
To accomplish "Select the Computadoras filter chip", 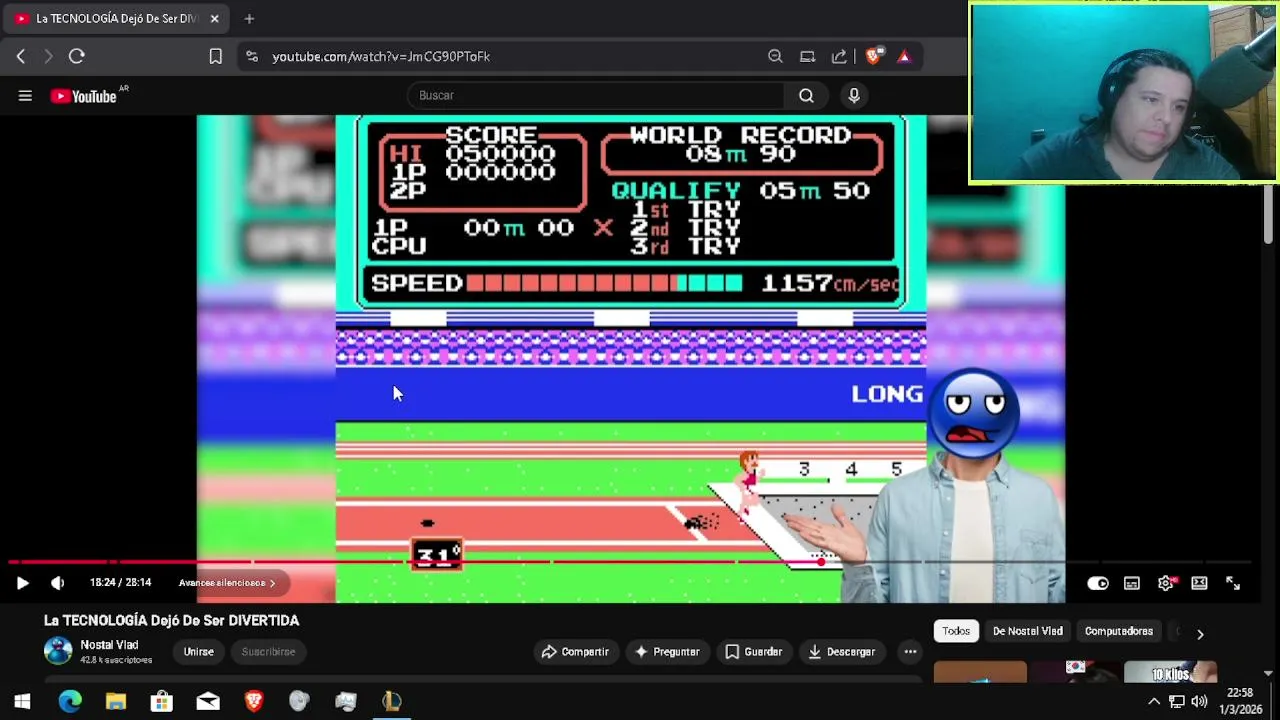I will [1118, 631].
